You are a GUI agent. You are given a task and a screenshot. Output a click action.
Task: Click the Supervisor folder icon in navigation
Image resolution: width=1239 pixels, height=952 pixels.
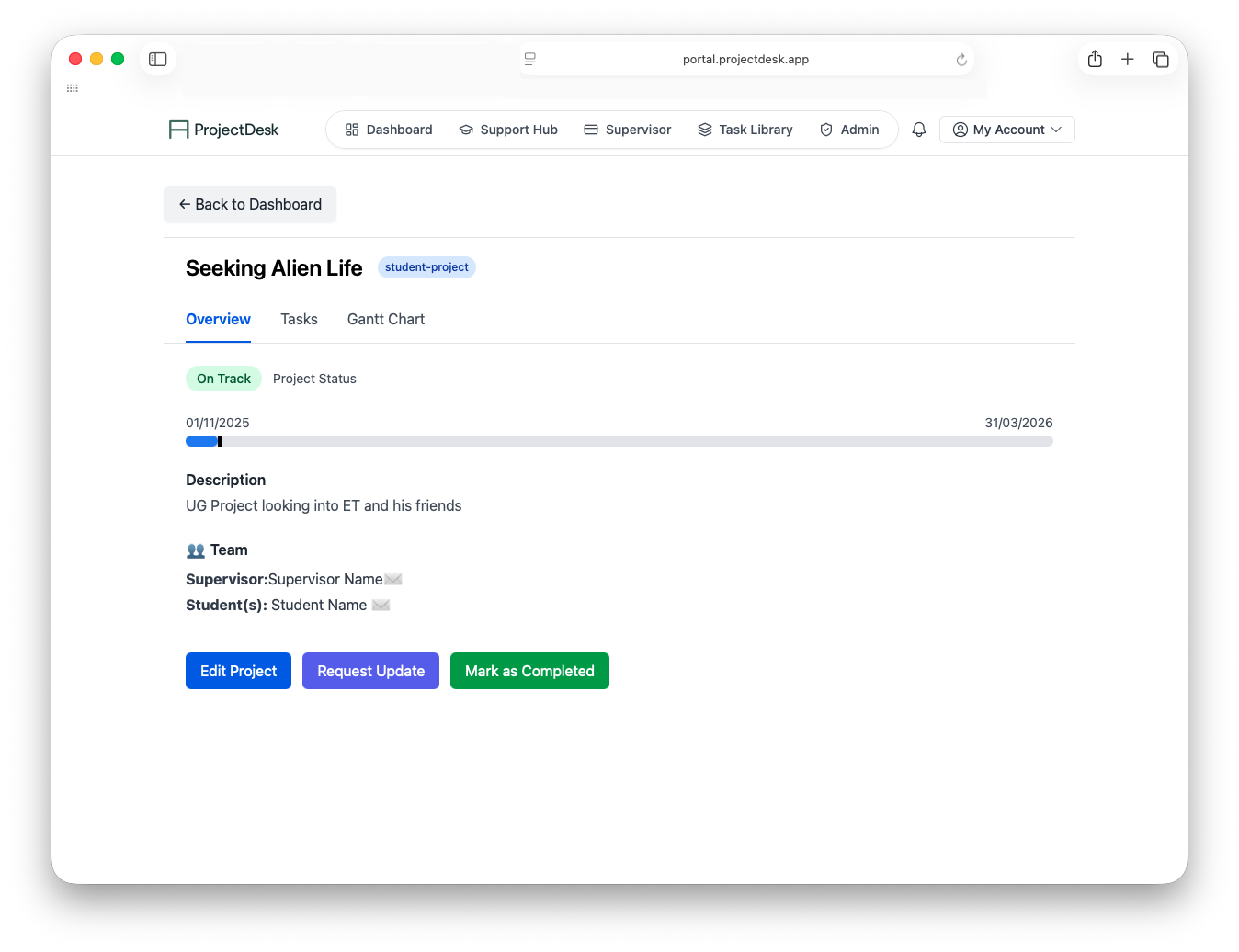pyautogui.click(x=590, y=130)
